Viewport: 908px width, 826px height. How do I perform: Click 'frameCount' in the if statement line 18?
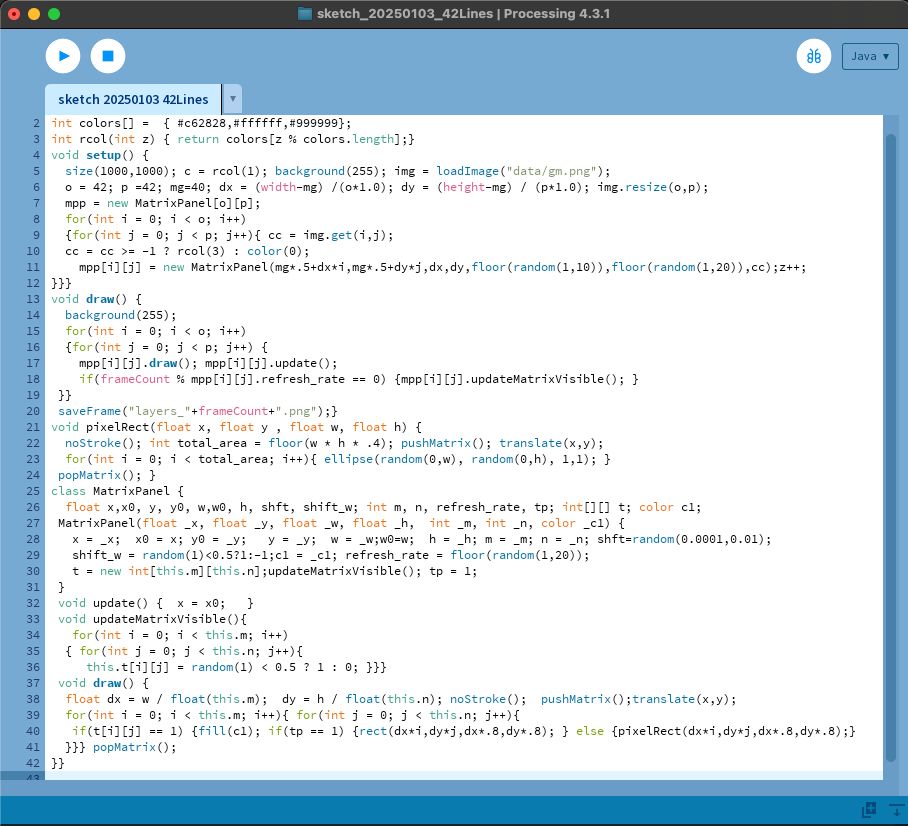[x=135, y=379]
